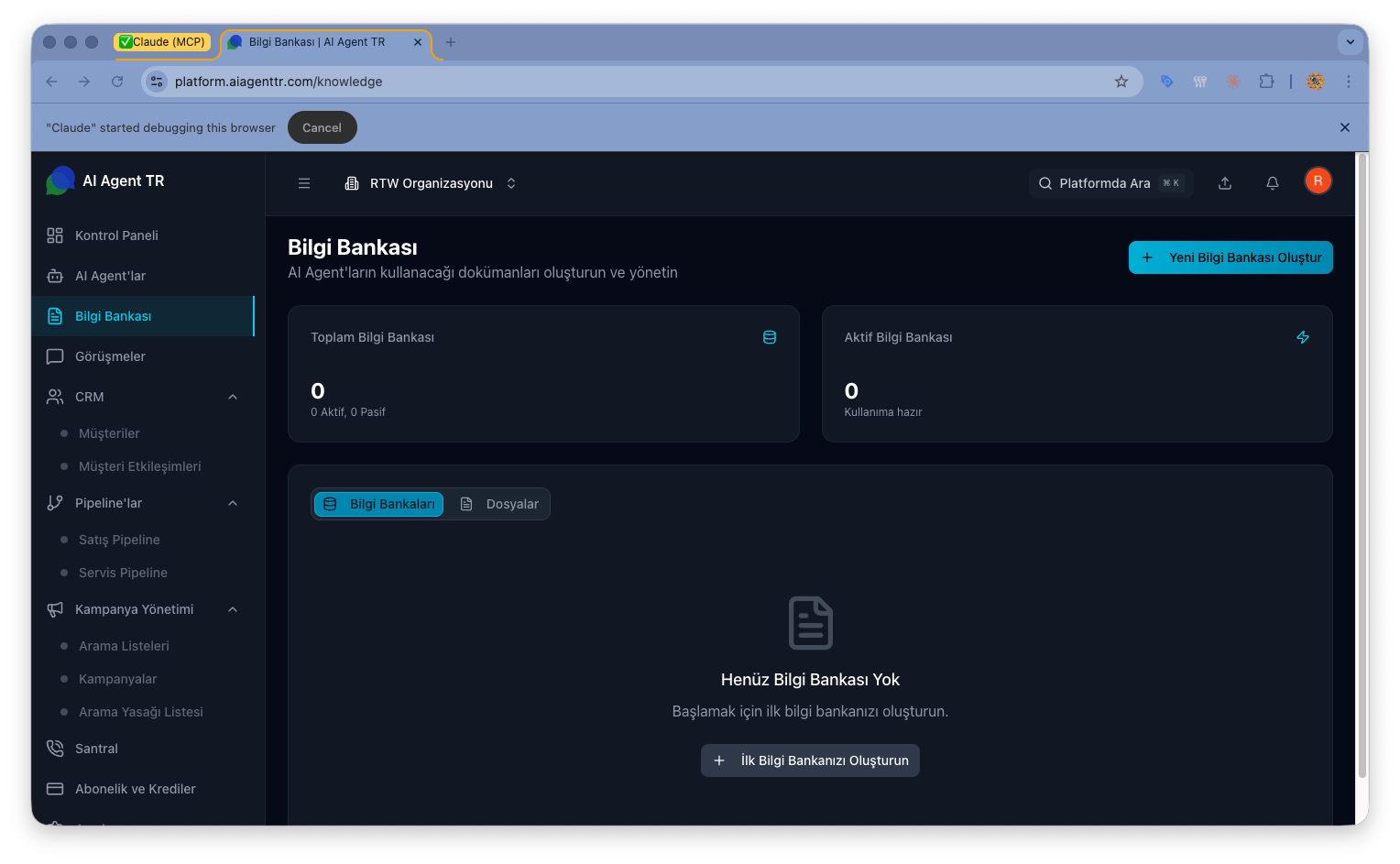Reload the page in the browser
The image size is (1400, 864).
pos(117,82)
